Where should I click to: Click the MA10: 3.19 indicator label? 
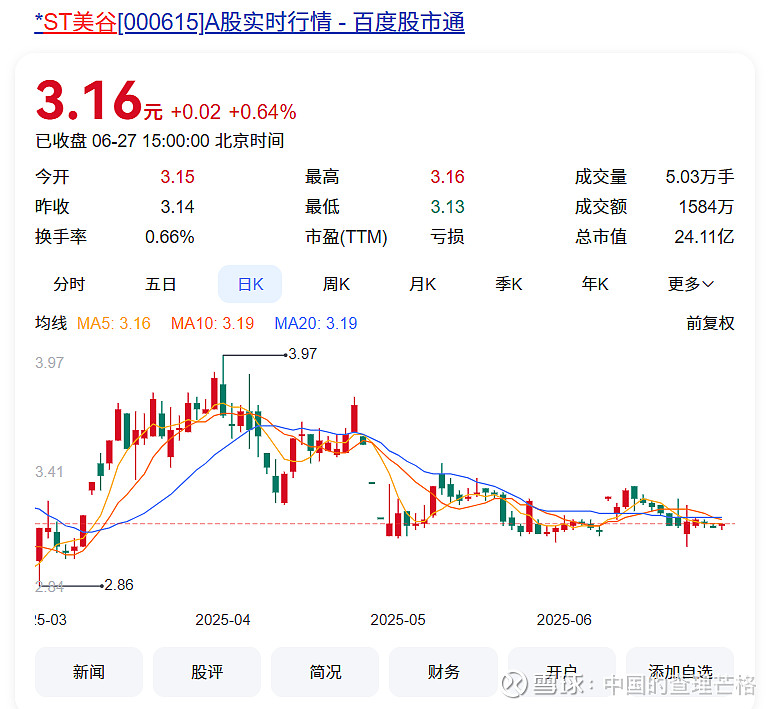point(212,323)
